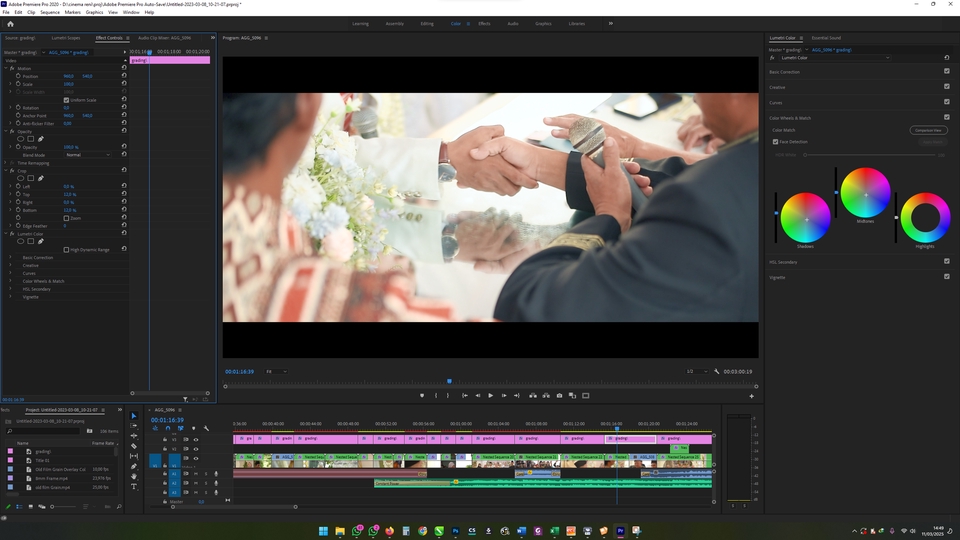Expand Basic Correction in Effect Controls
This screenshot has width=960, height=540.
click(10, 257)
